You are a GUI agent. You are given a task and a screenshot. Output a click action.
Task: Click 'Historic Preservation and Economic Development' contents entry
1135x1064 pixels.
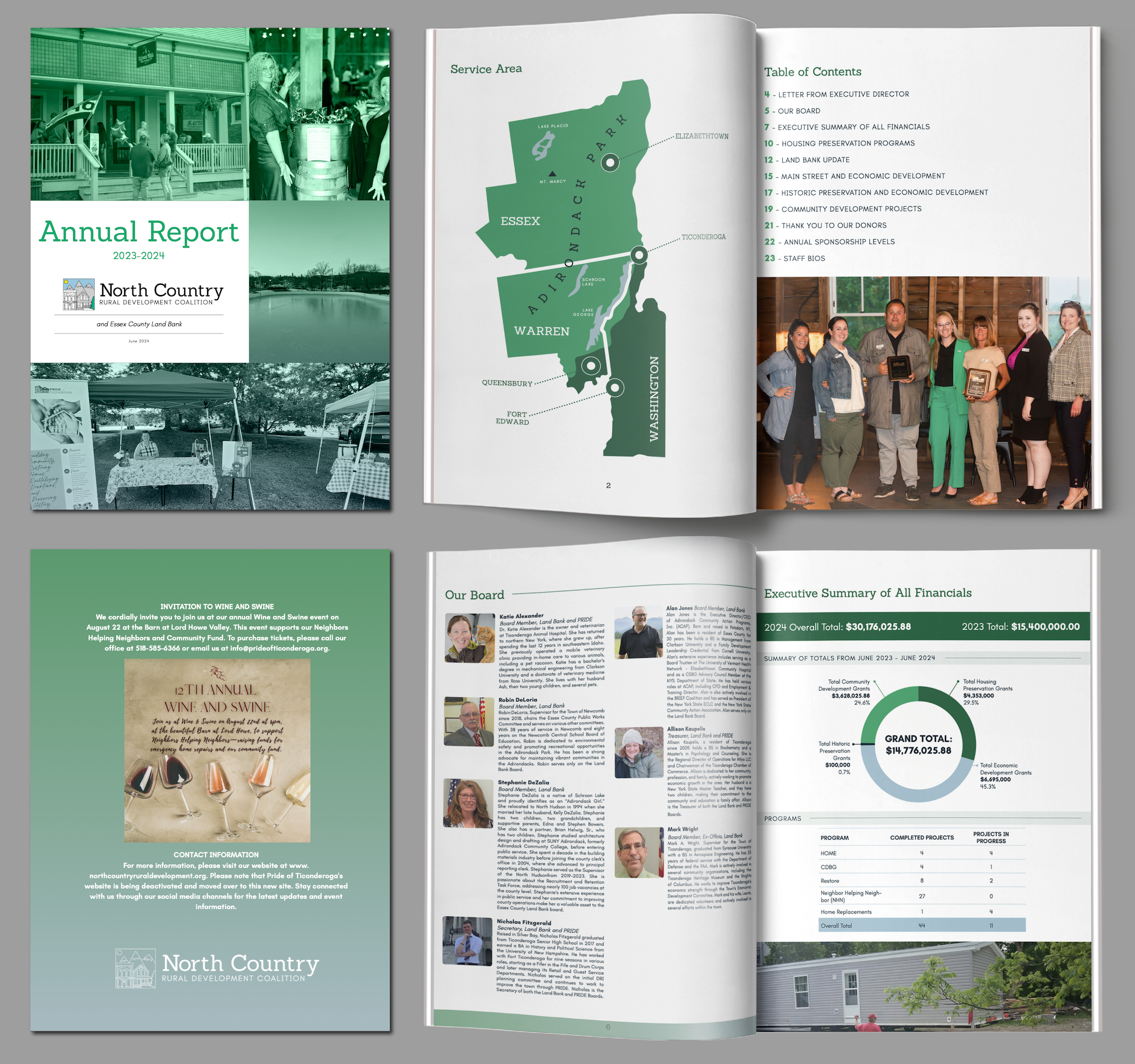(876, 192)
